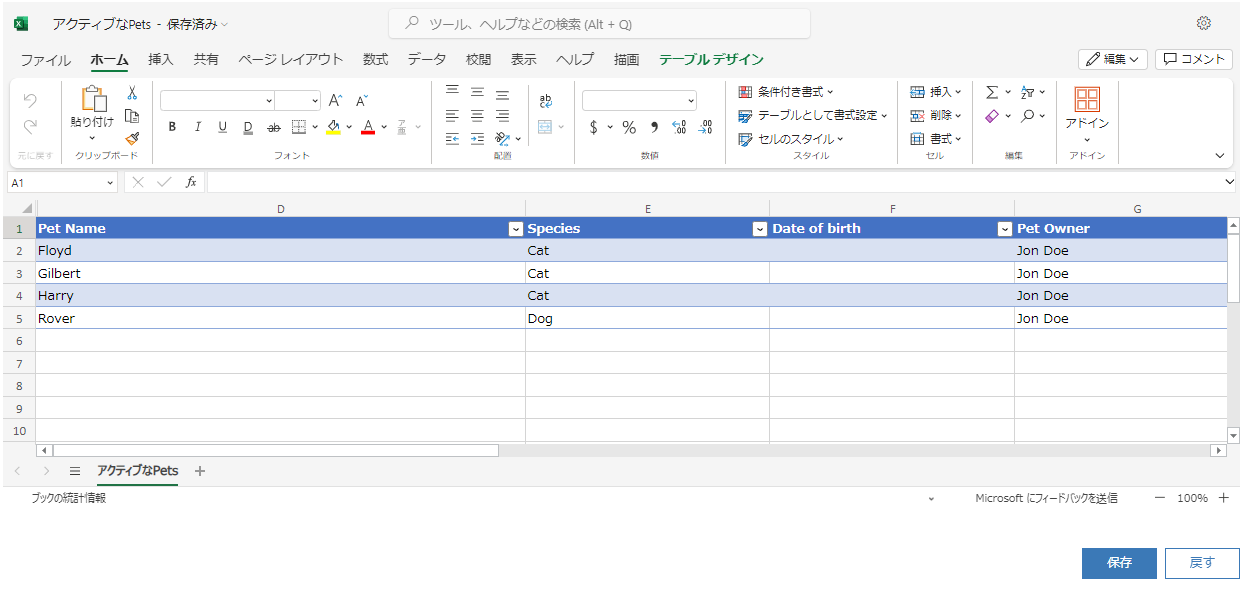1257x593 pixels.
Task: Select the アクティブなPets sheet tab
Action: (138, 471)
